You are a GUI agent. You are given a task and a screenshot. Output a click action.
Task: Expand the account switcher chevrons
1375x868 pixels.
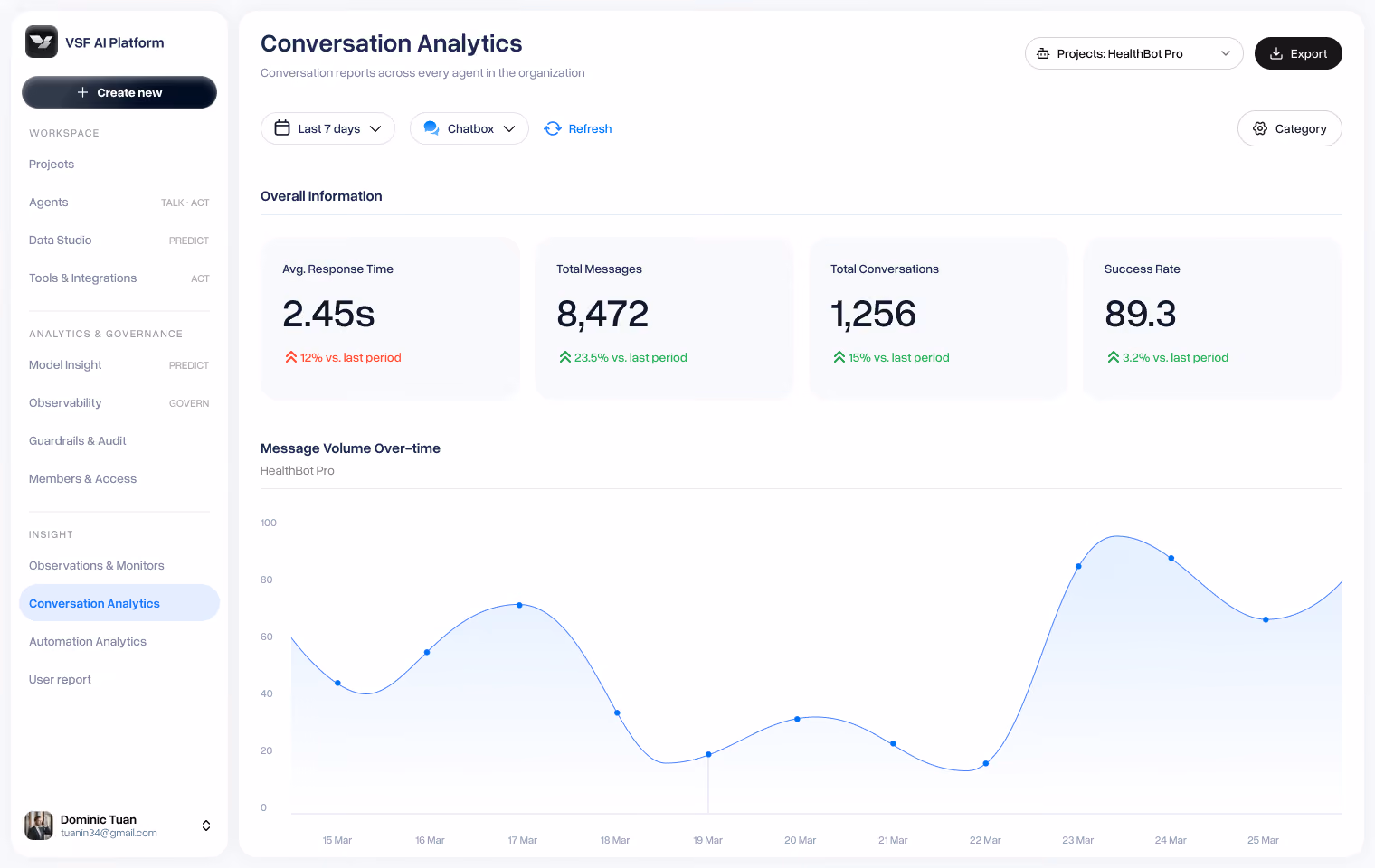(x=206, y=826)
